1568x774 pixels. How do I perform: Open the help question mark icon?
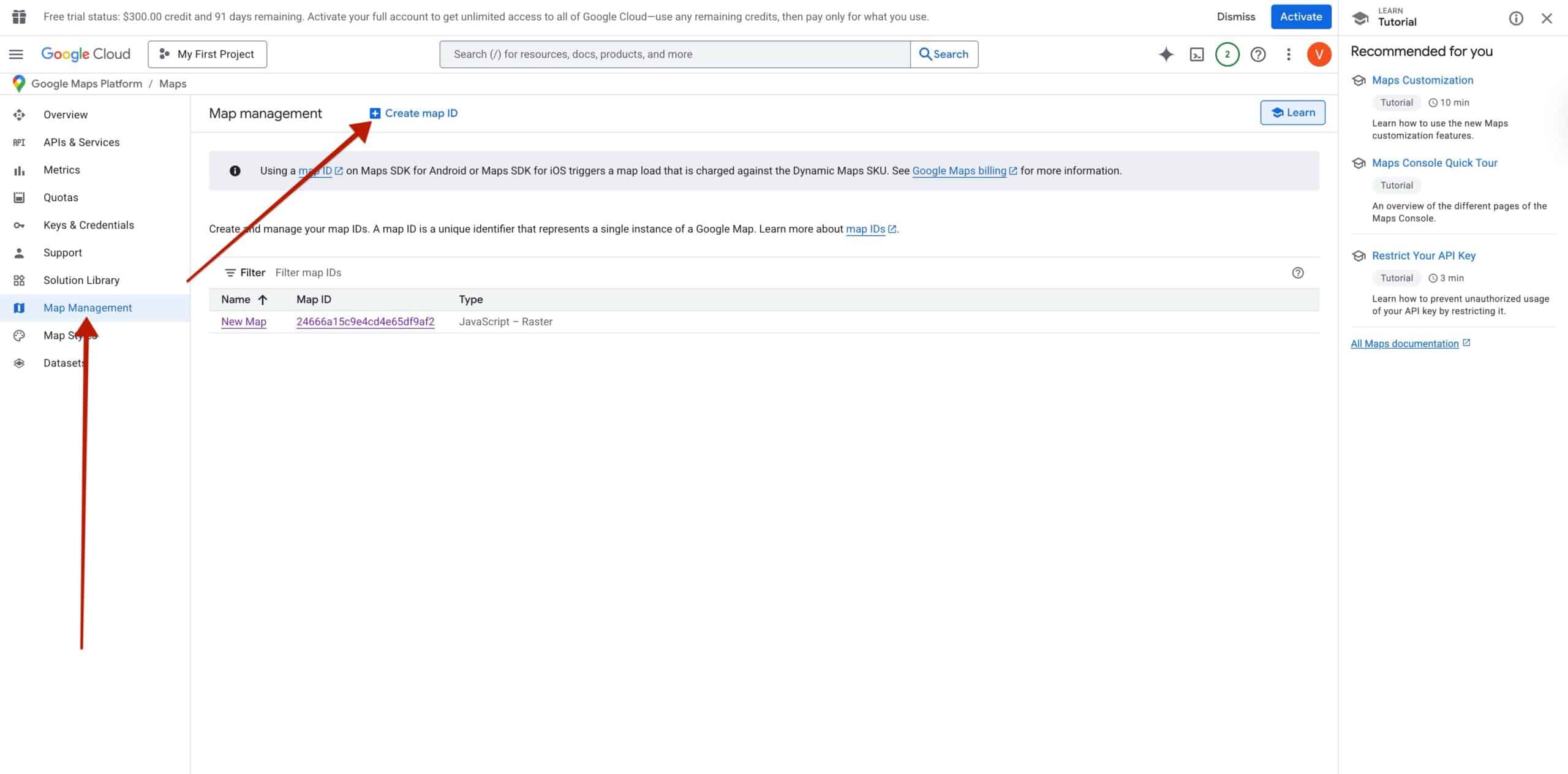[1257, 54]
